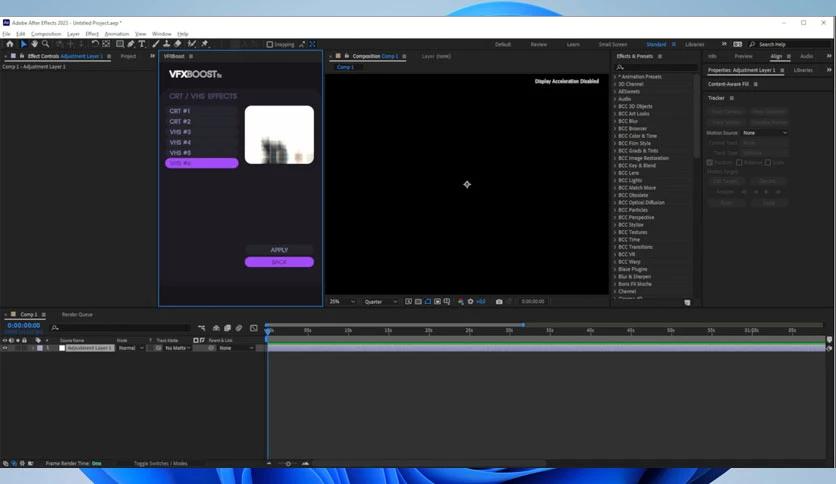Open the Quarter resolution dropdown

pyautogui.click(x=381, y=302)
